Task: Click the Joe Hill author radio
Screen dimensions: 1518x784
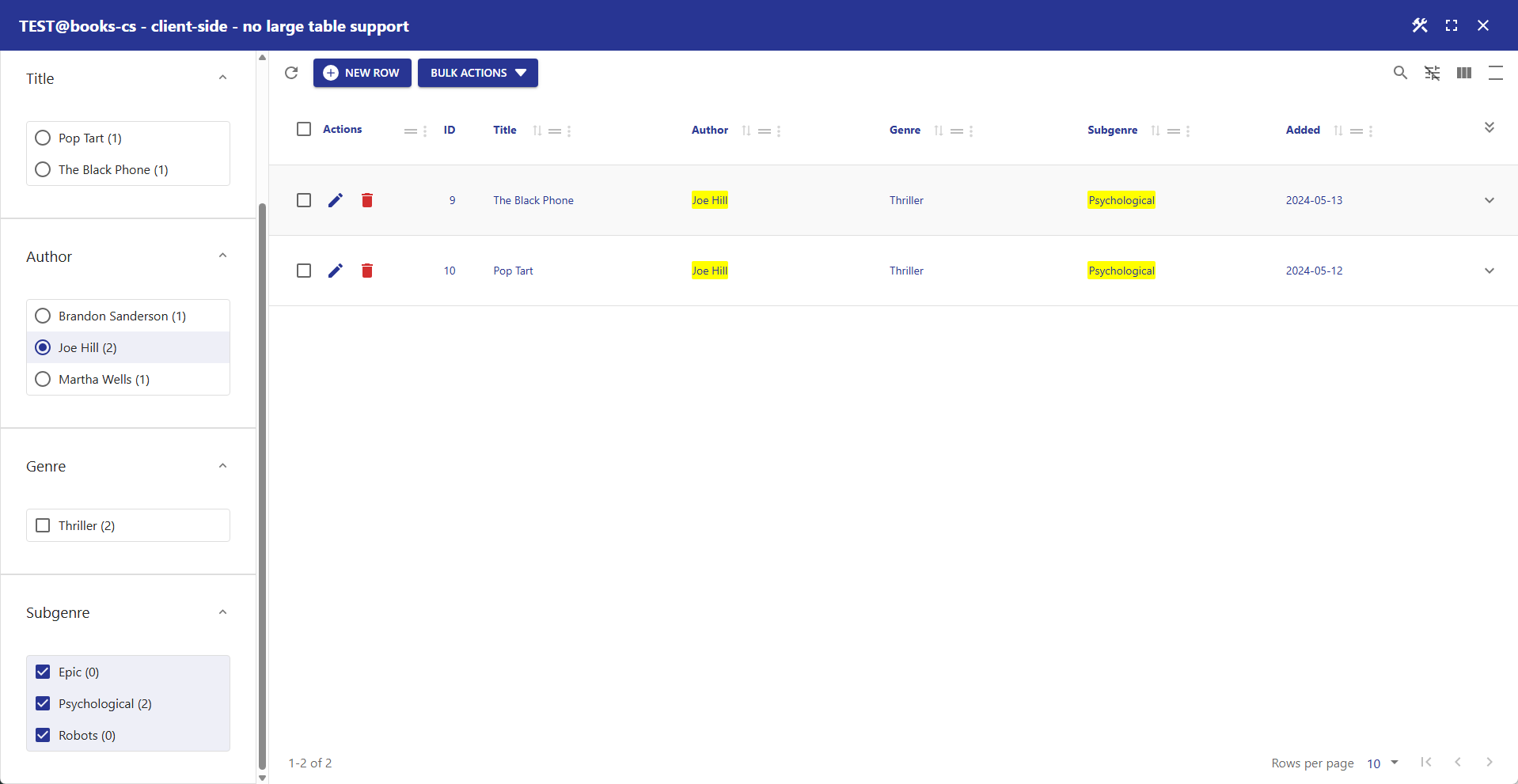Action: pyautogui.click(x=43, y=347)
